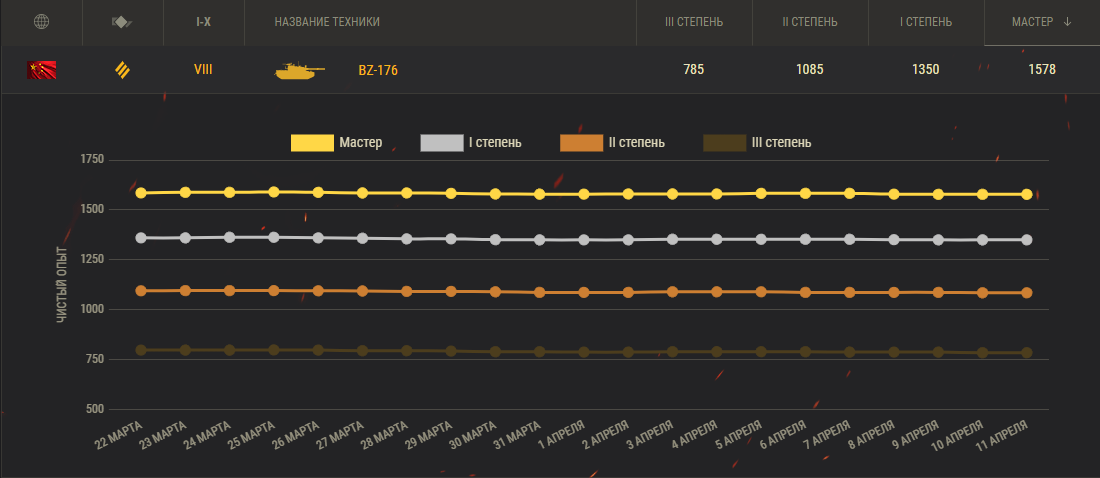Screen dimensions: 1100x478
Task: Click the 11 АПРЕЛЯ axis label
Action: pos(1001,436)
